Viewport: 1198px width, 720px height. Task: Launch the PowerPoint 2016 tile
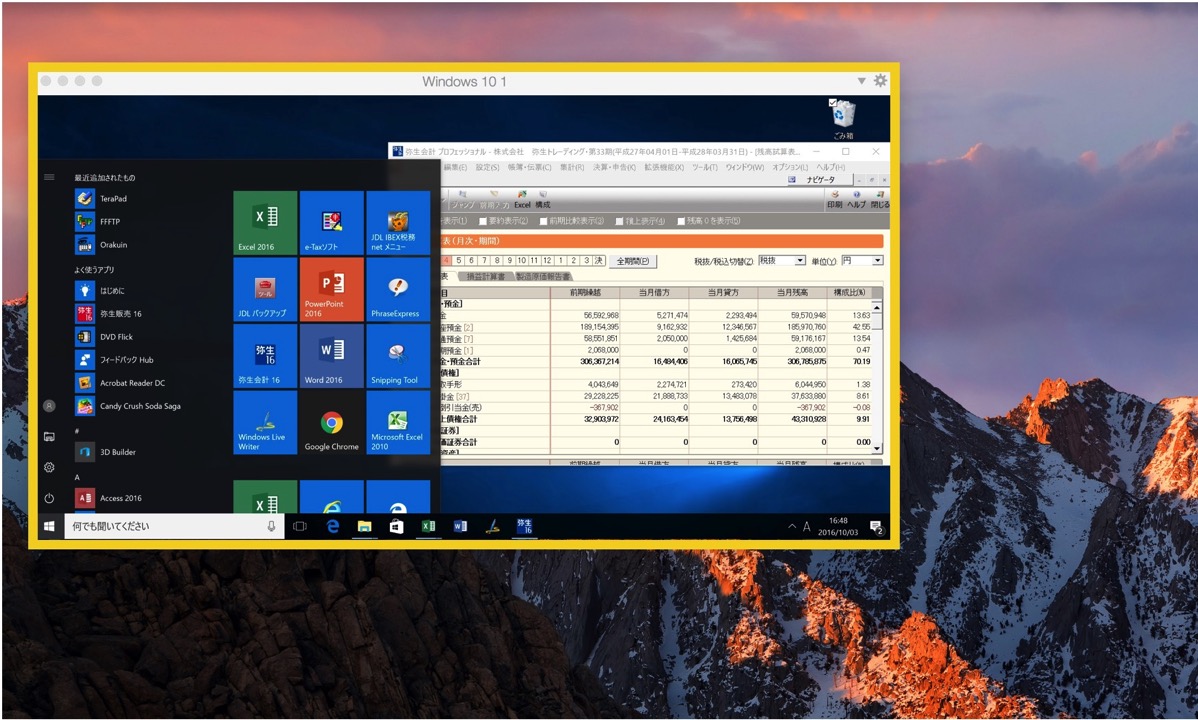(x=331, y=289)
